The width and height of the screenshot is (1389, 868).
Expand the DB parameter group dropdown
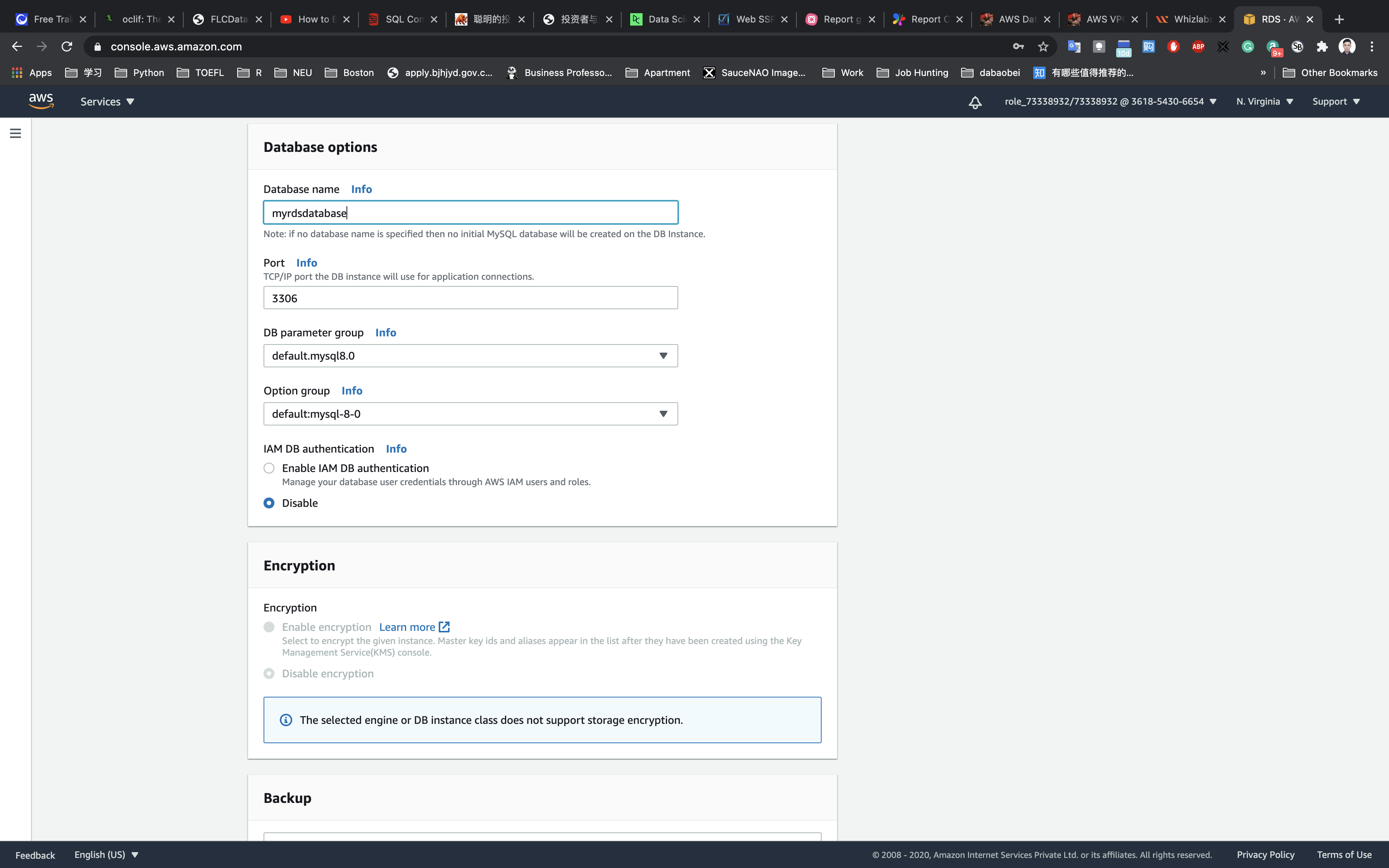470,356
